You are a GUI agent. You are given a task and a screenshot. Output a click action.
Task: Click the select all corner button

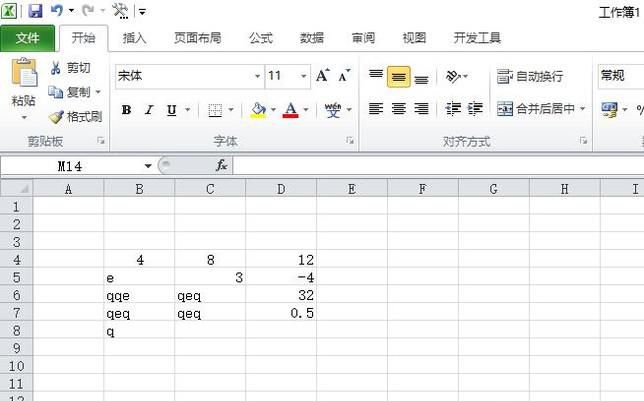(x=16, y=189)
